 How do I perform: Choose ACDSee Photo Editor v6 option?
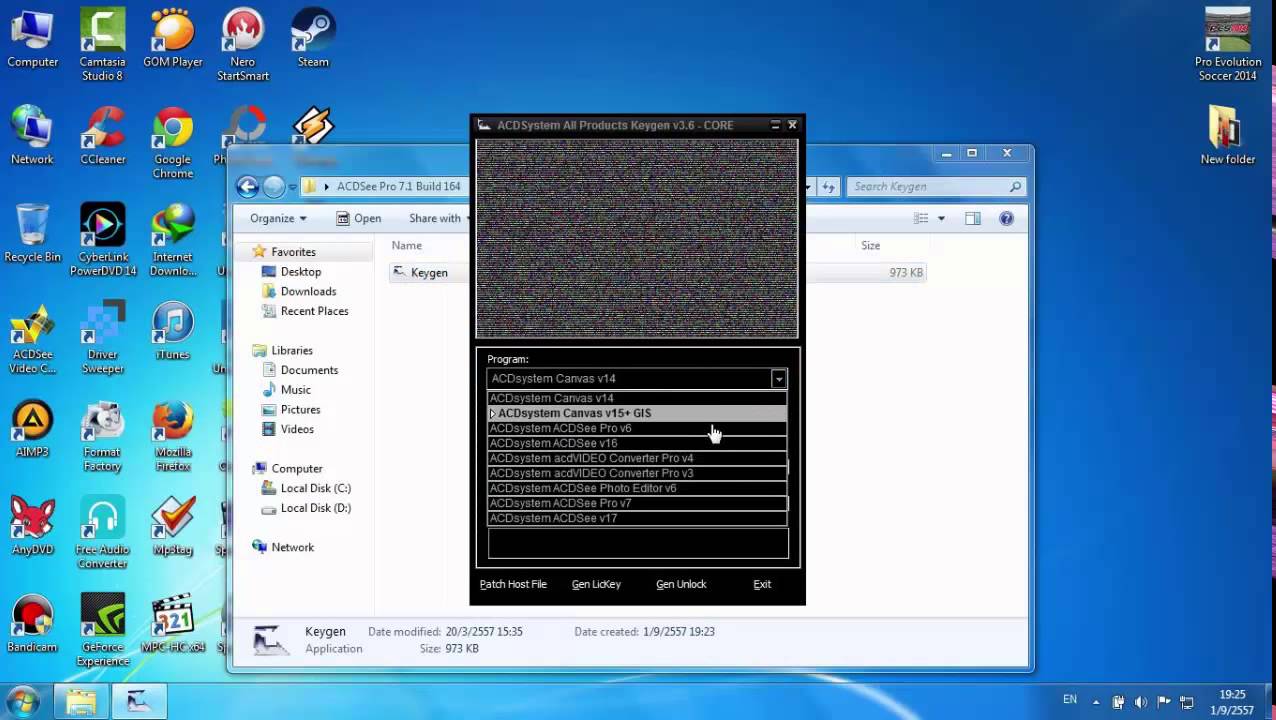click(637, 488)
